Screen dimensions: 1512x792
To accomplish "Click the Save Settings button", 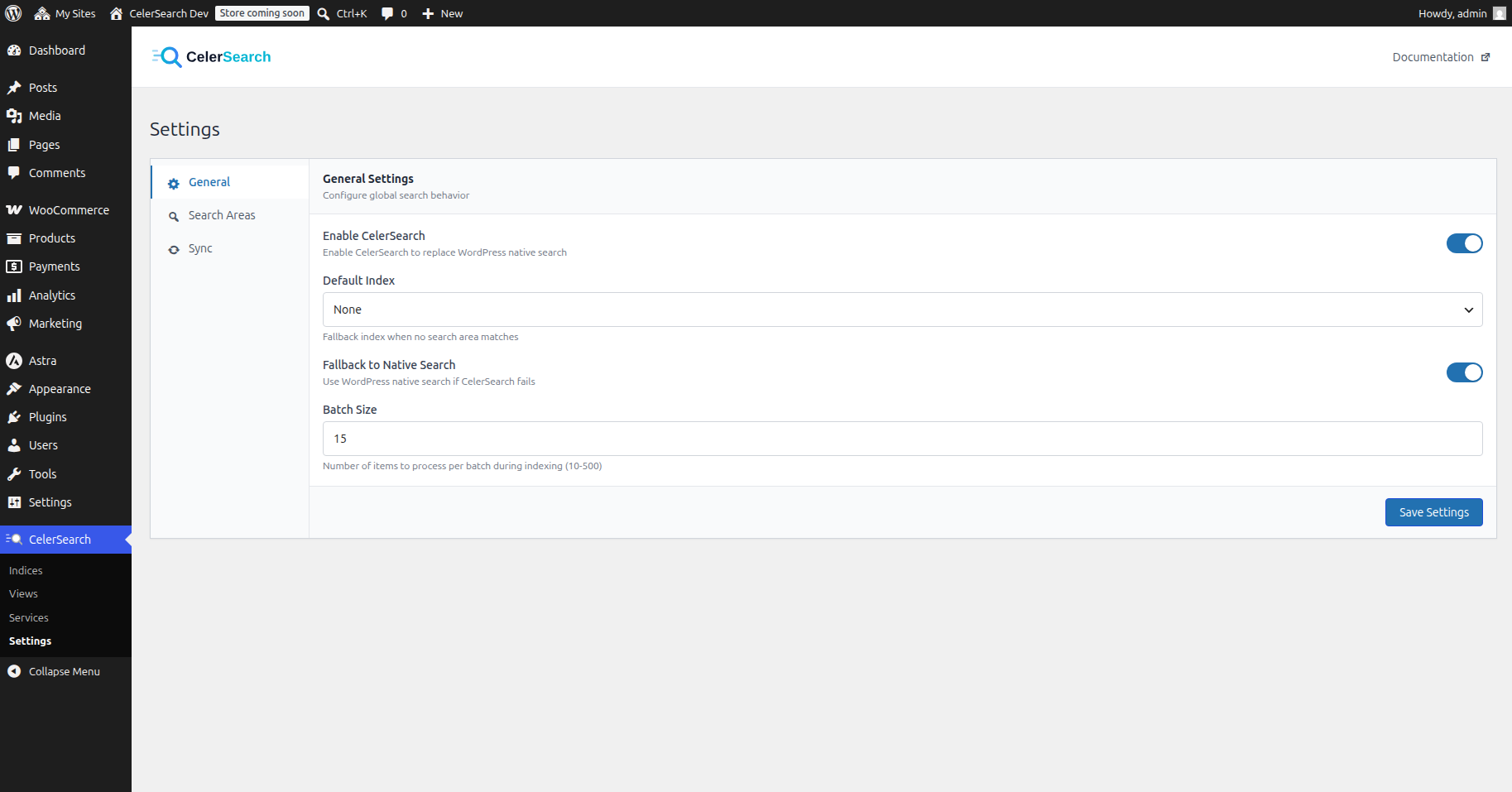I will point(1433,512).
